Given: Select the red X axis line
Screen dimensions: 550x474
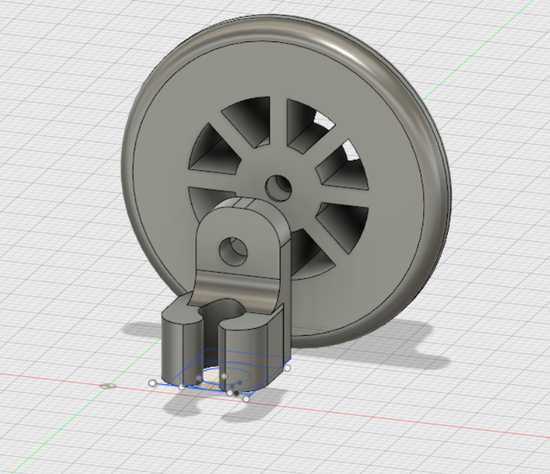Looking at the screenshot, I should (386, 418).
